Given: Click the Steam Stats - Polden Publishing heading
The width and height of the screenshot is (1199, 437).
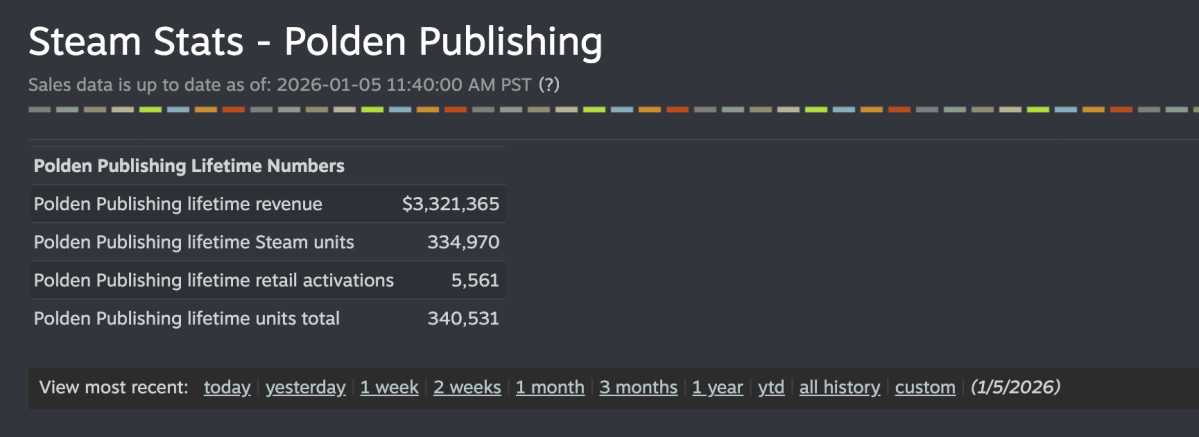Looking at the screenshot, I should (315, 42).
